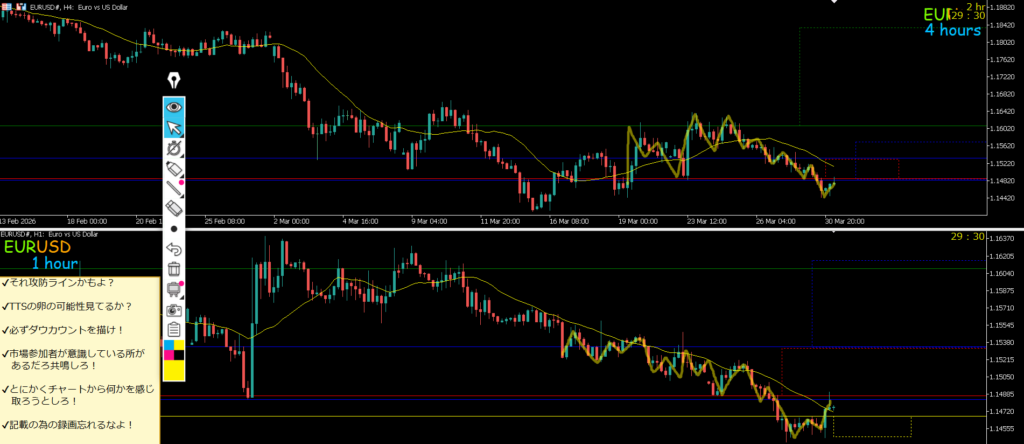
Task: Click the pen nib icon above the toolbar
Action: tap(175, 81)
